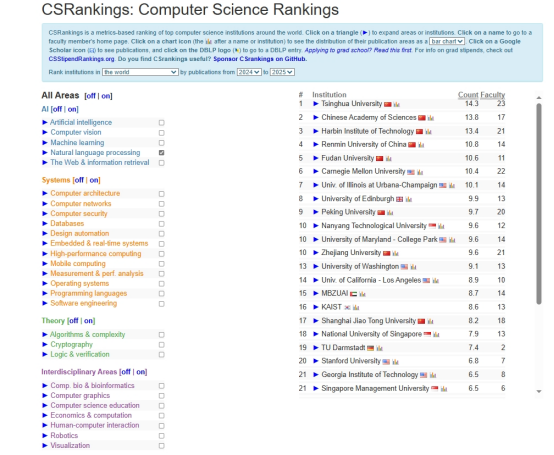Click chart icon after Fudan University

(x=389, y=159)
